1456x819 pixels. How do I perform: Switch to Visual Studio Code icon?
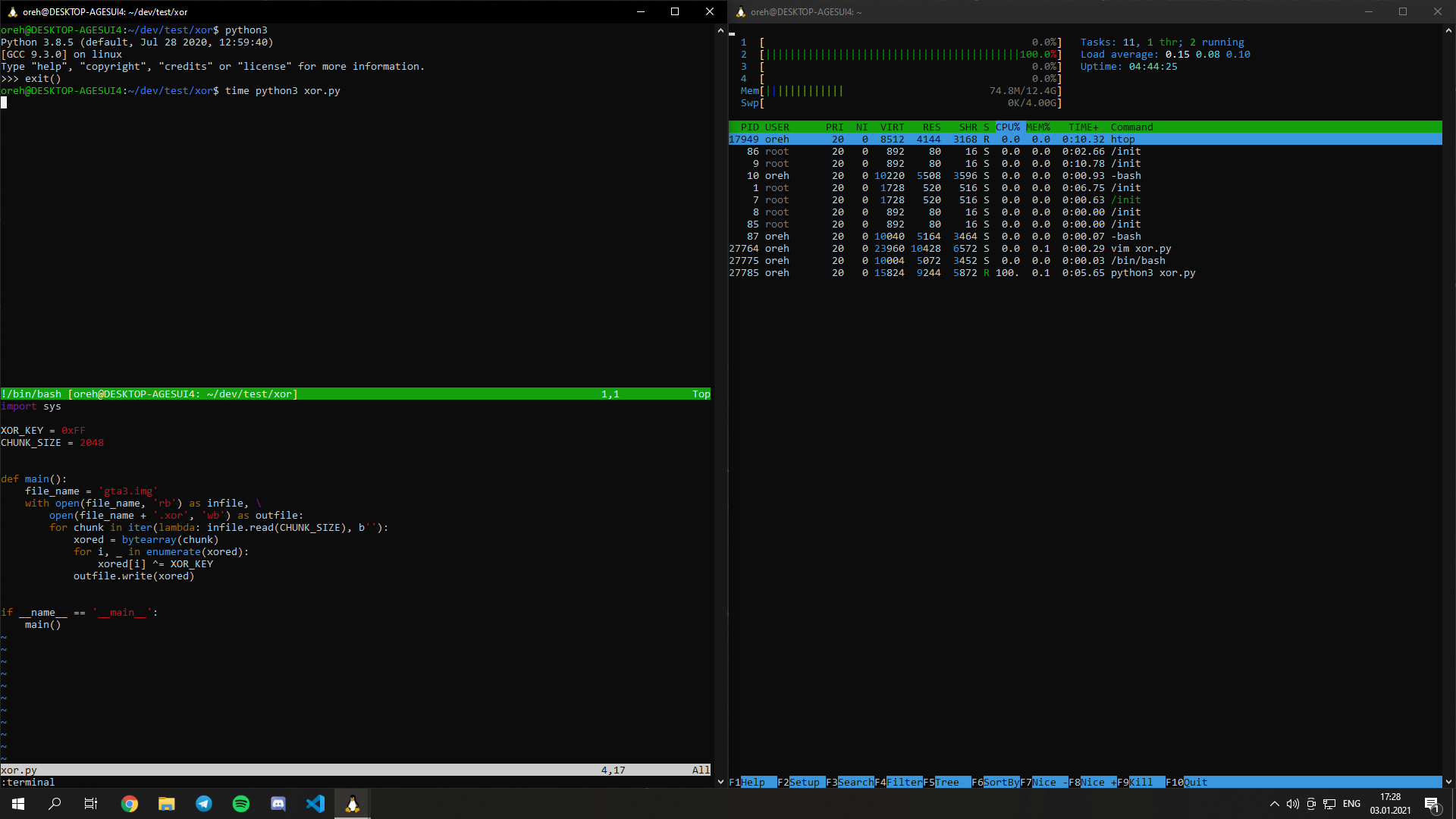pos(315,804)
